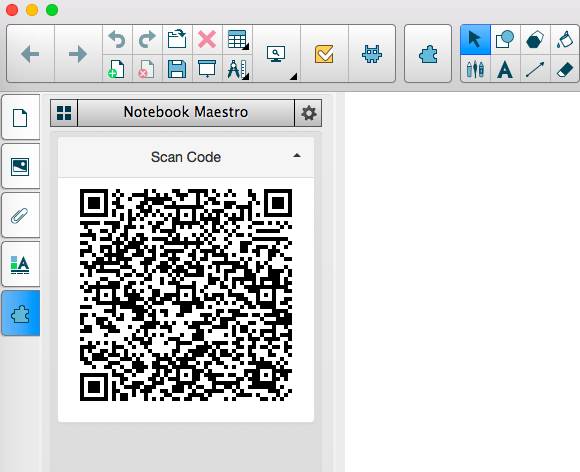Open the screen view options dropdown
Viewport: 580px width, 472px height.
coord(276,54)
